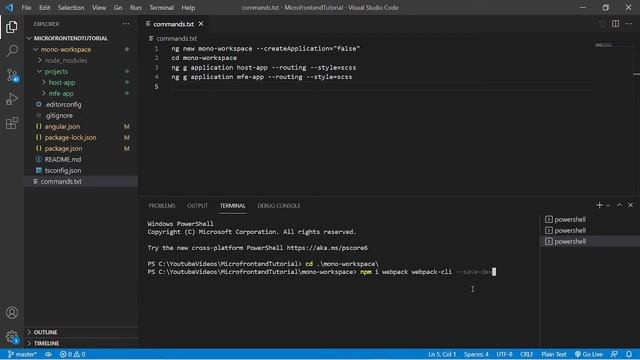The image size is (640, 360).
Task: Open the Help menu
Action: point(188,7)
